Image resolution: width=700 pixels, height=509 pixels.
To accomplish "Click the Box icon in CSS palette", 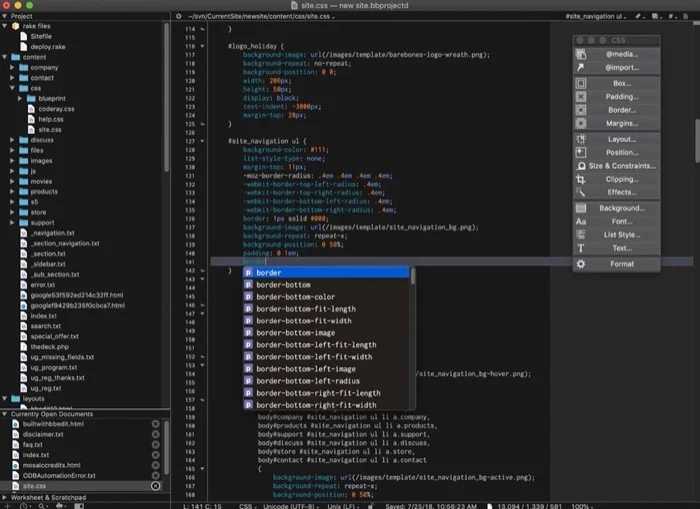I will coord(581,83).
